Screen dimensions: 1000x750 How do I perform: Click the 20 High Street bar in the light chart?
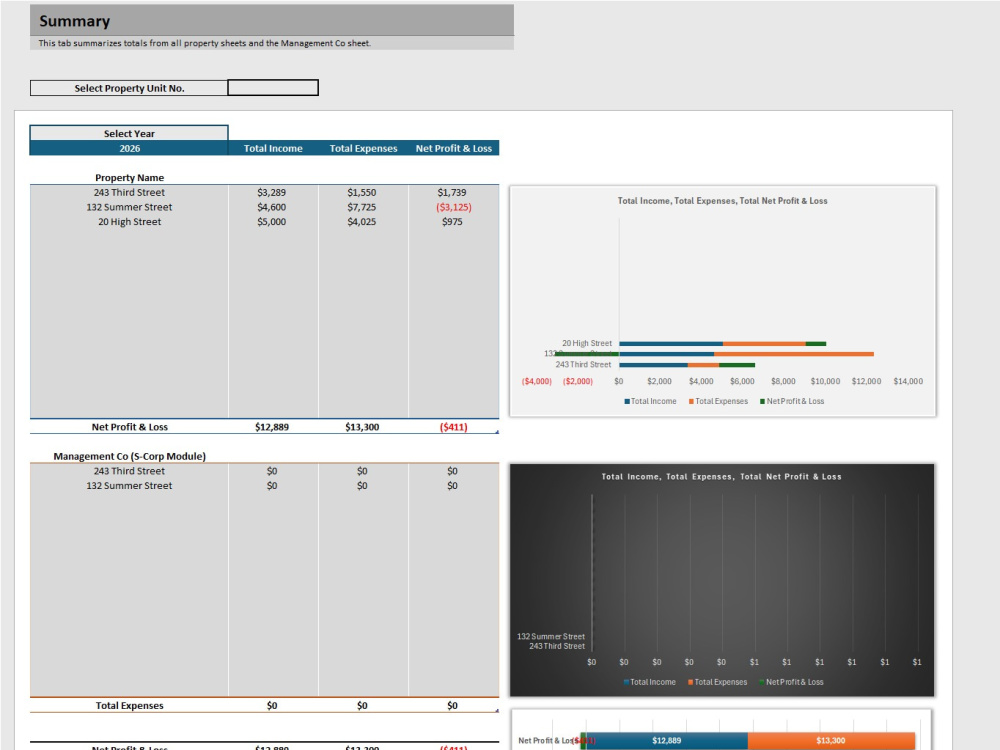tap(722, 344)
